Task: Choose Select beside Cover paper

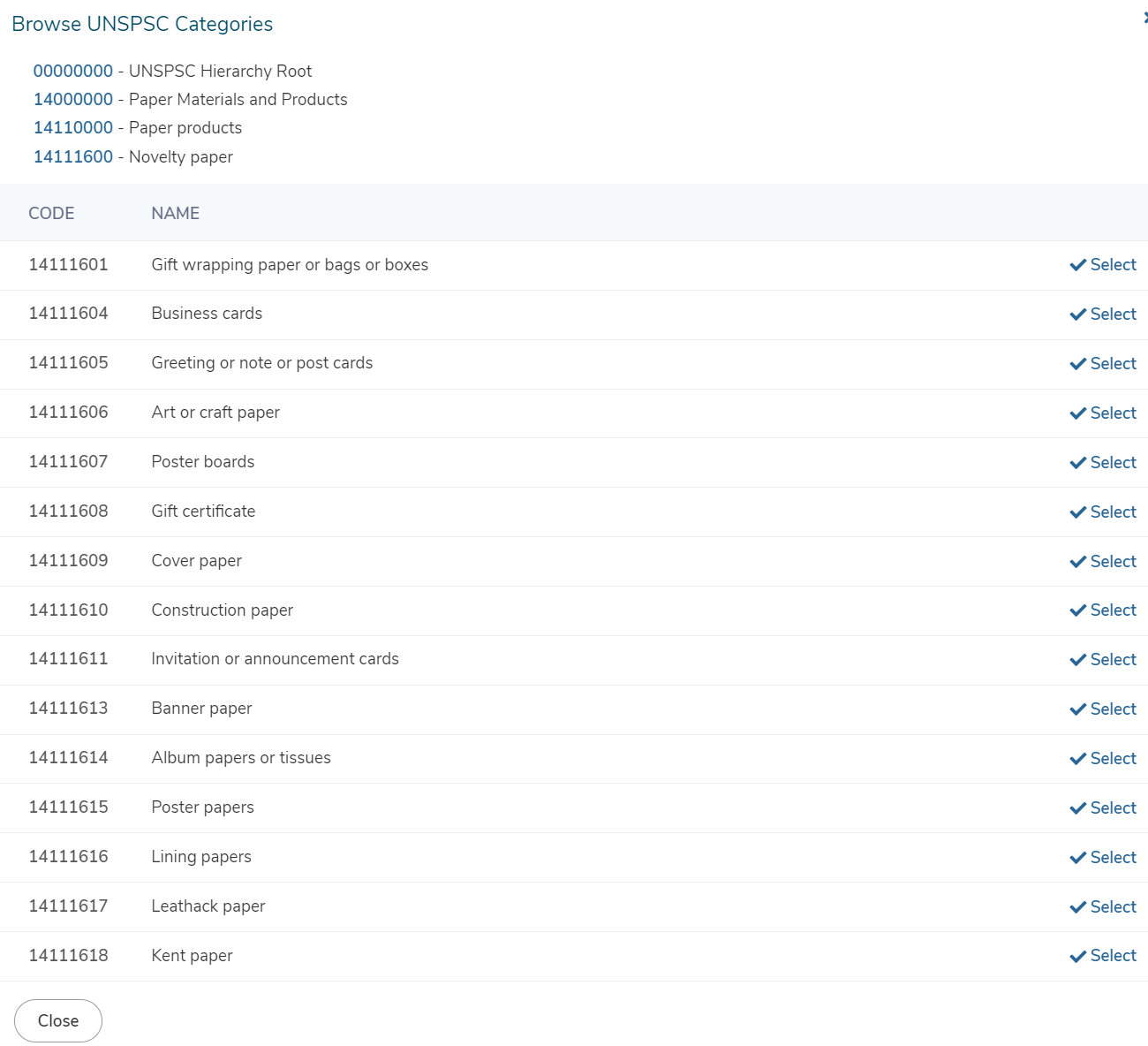Action: (1103, 562)
